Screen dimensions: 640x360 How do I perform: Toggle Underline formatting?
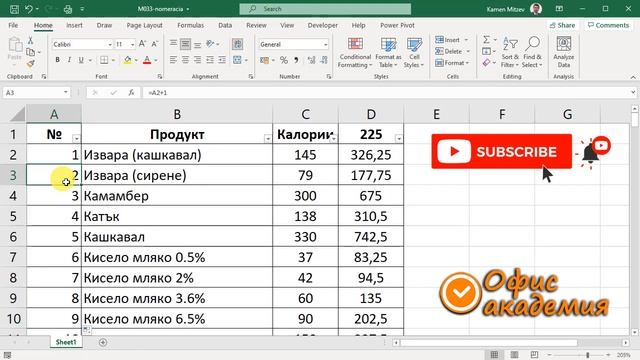pos(81,60)
